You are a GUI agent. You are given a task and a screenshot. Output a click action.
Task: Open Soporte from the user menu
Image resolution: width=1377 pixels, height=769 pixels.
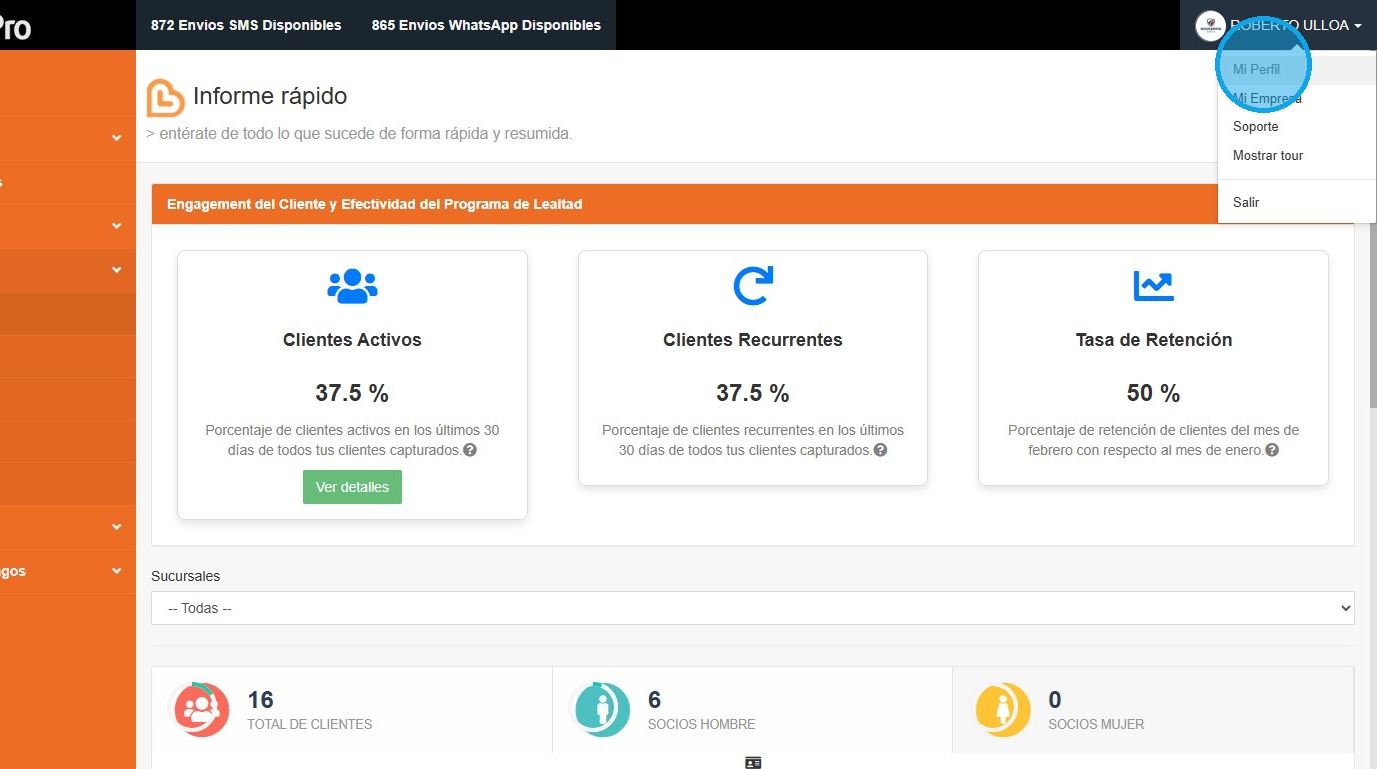point(1297,127)
